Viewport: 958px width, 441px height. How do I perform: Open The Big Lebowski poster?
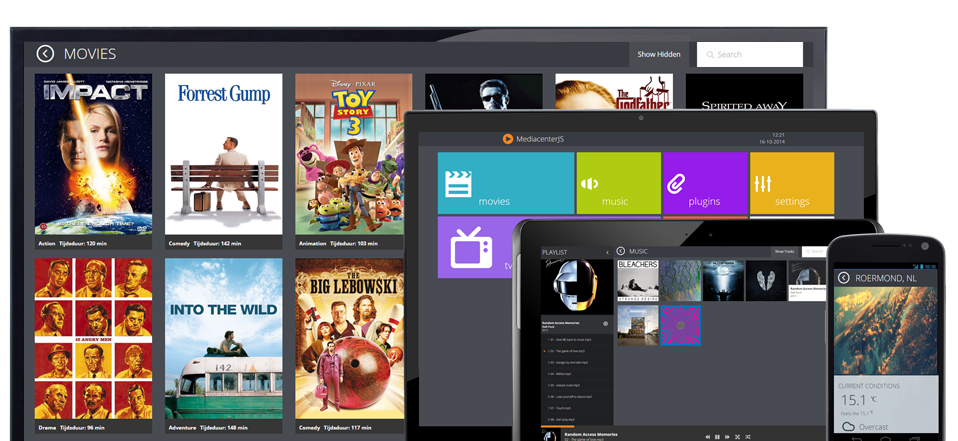[x=349, y=338]
